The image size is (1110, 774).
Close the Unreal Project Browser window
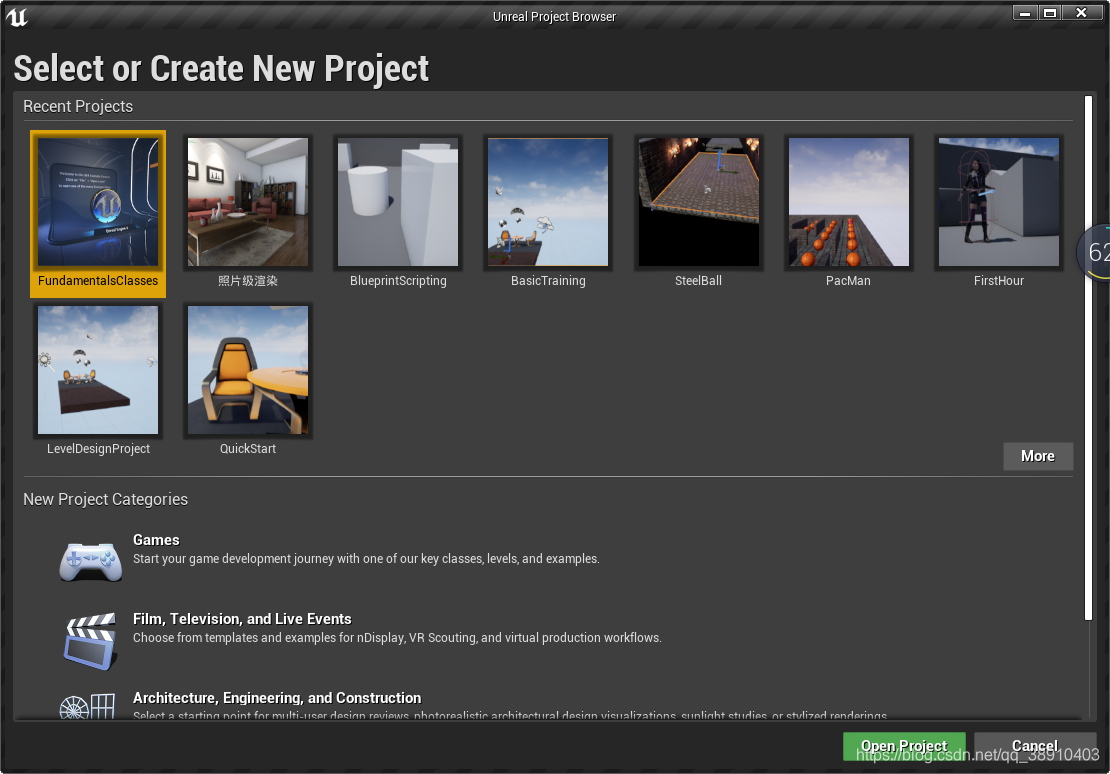[1081, 13]
